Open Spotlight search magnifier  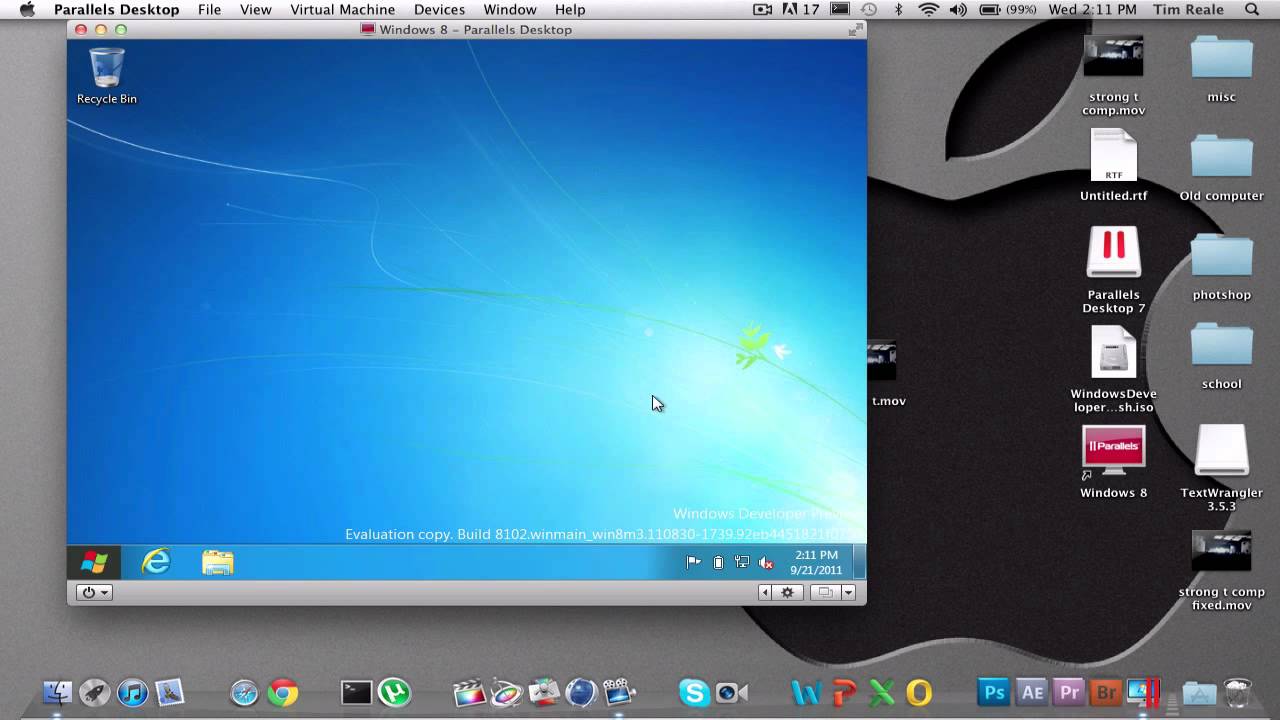click(x=1252, y=9)
